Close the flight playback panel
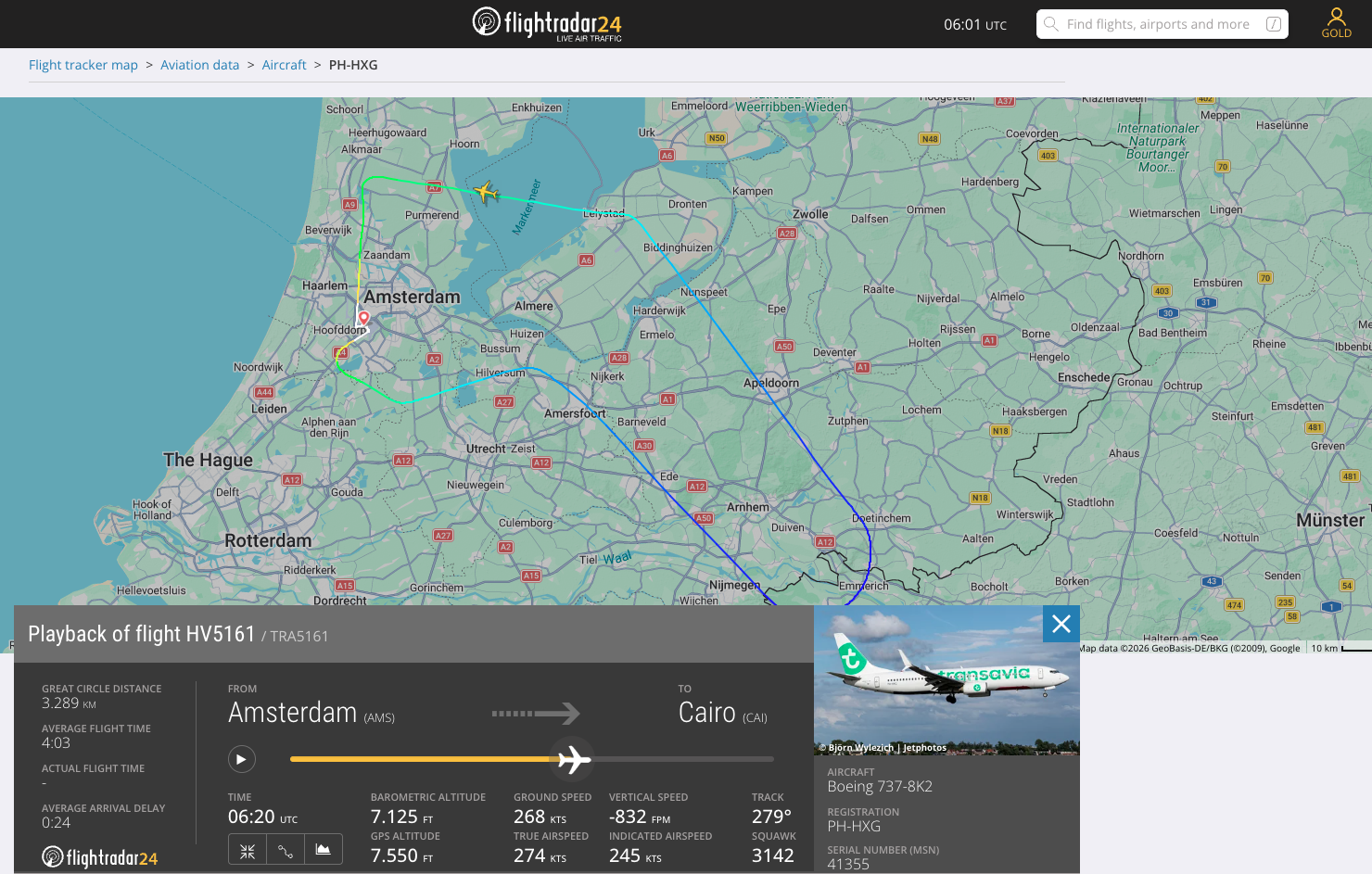 (1061, 624)
